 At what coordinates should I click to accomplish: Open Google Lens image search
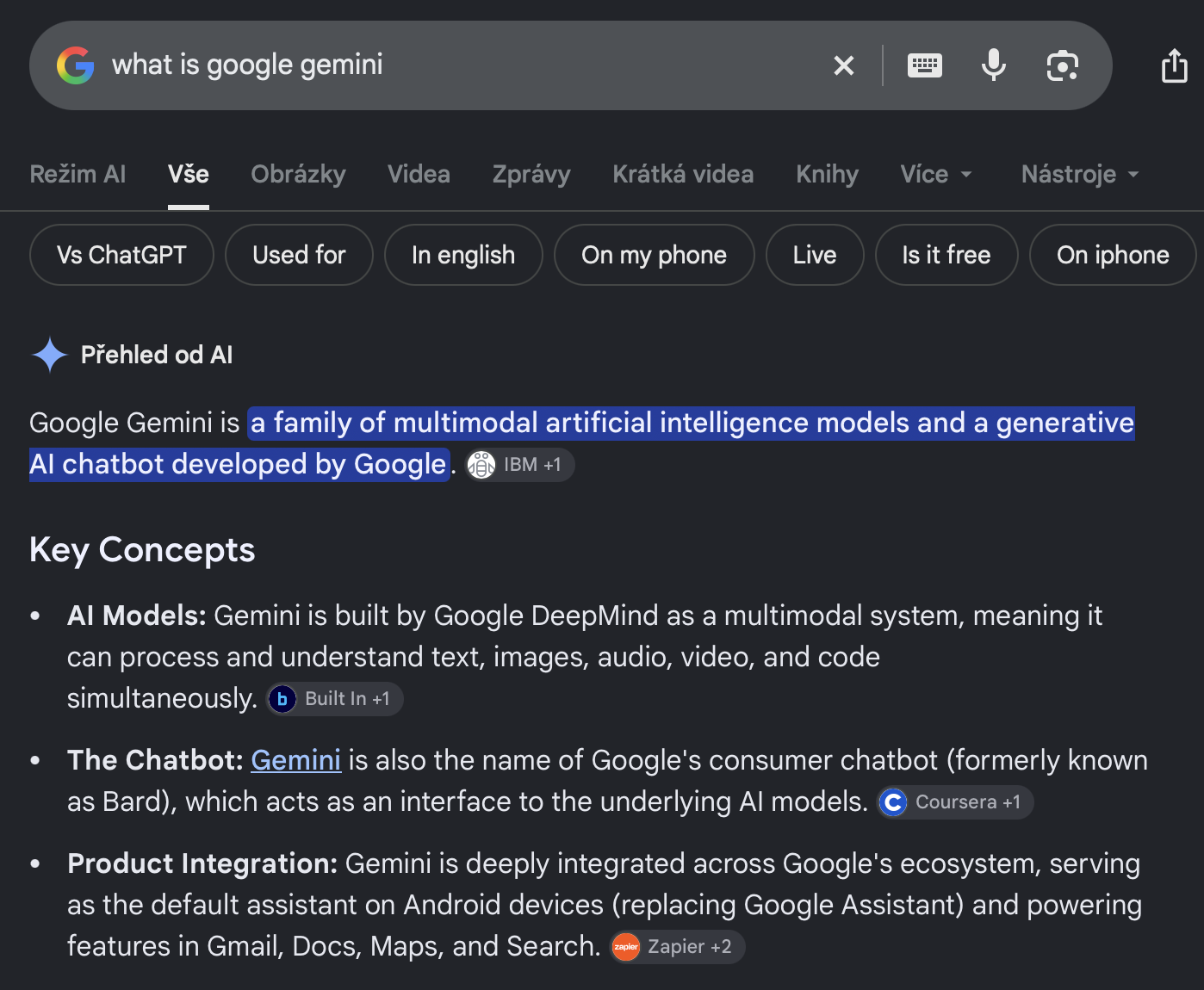pyautogui.click(x=1063, y=65)
